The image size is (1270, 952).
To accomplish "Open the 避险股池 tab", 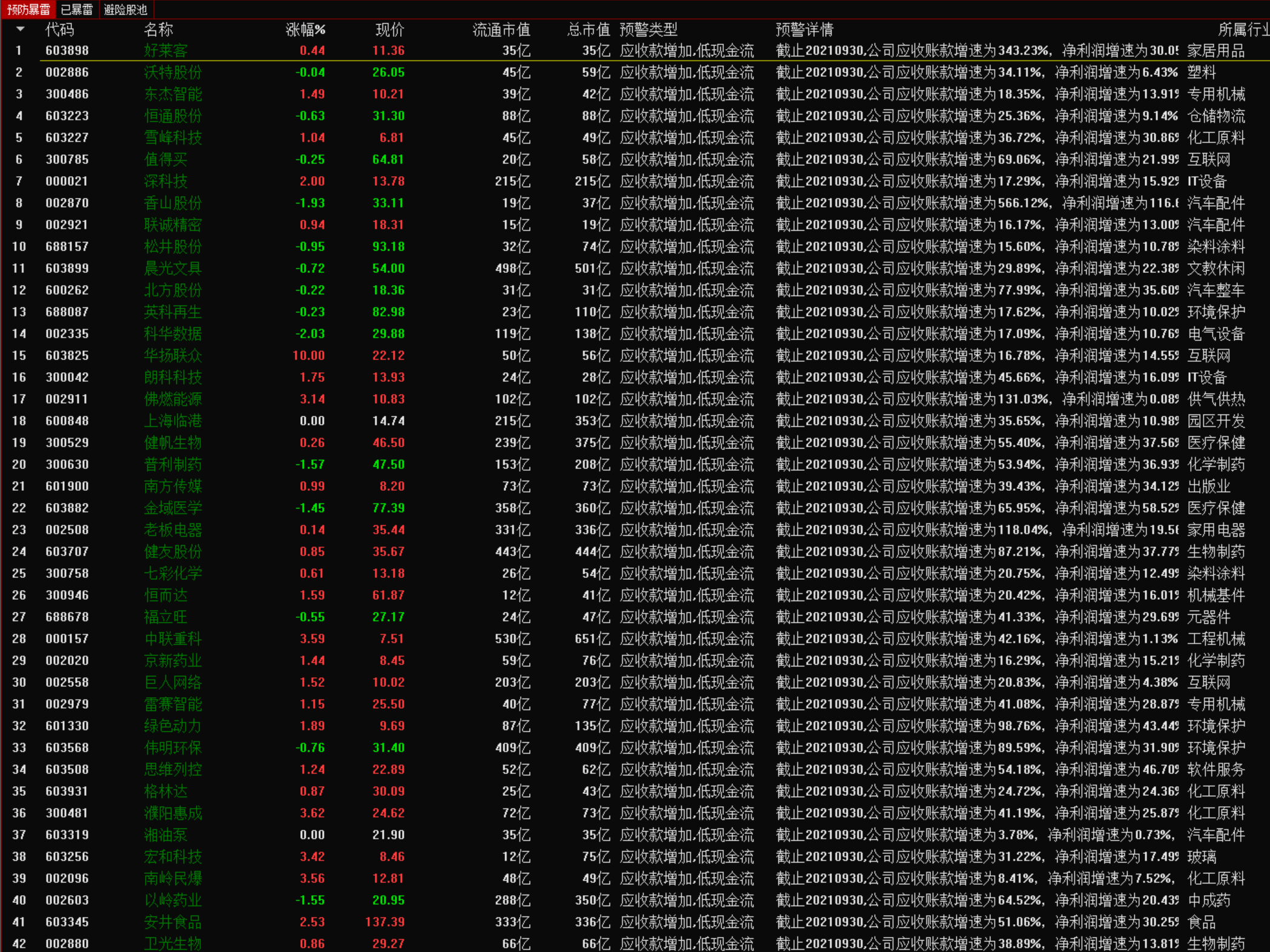I will [125, 10].
